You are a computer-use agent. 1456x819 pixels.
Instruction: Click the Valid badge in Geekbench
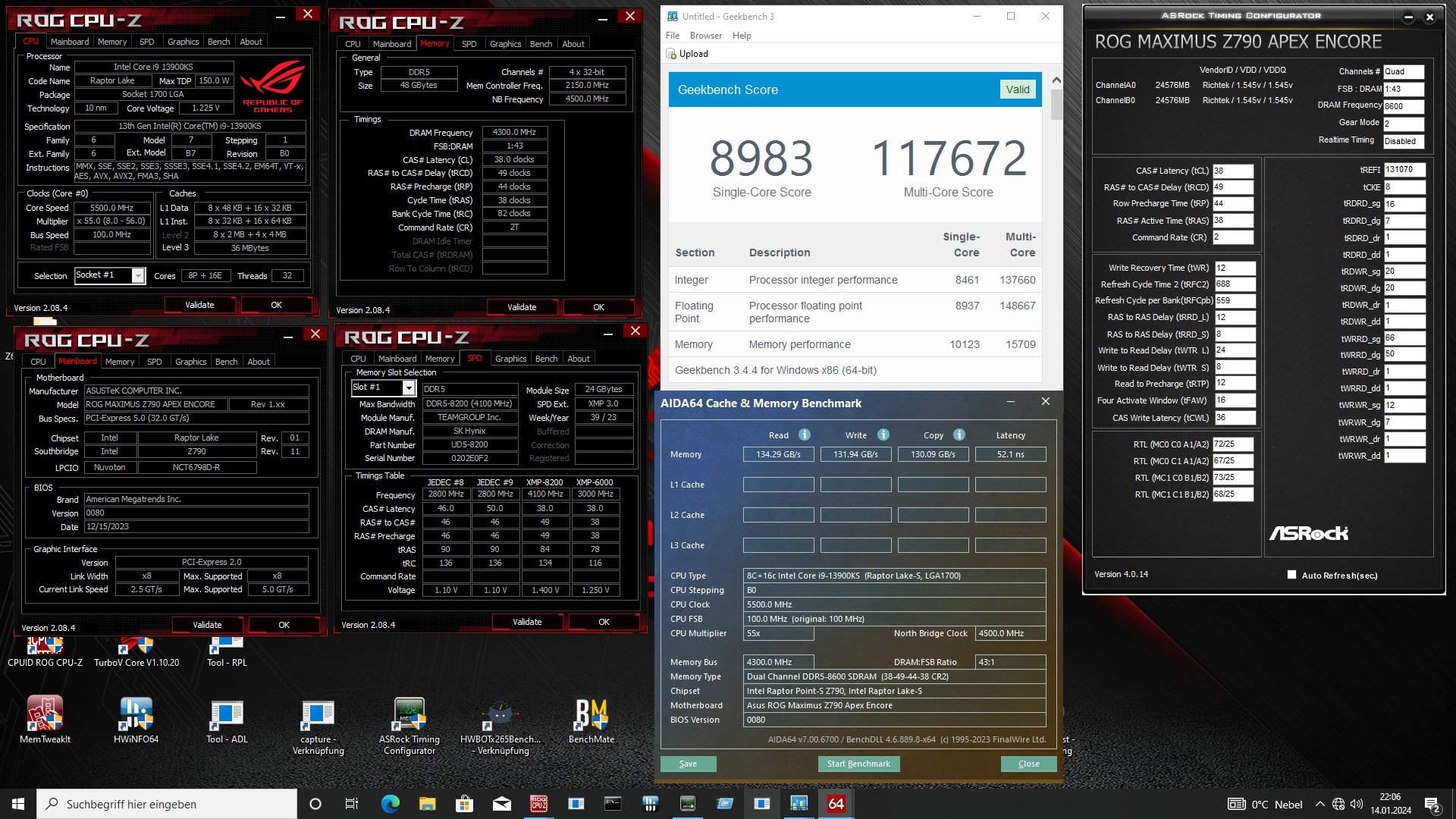1018,89
